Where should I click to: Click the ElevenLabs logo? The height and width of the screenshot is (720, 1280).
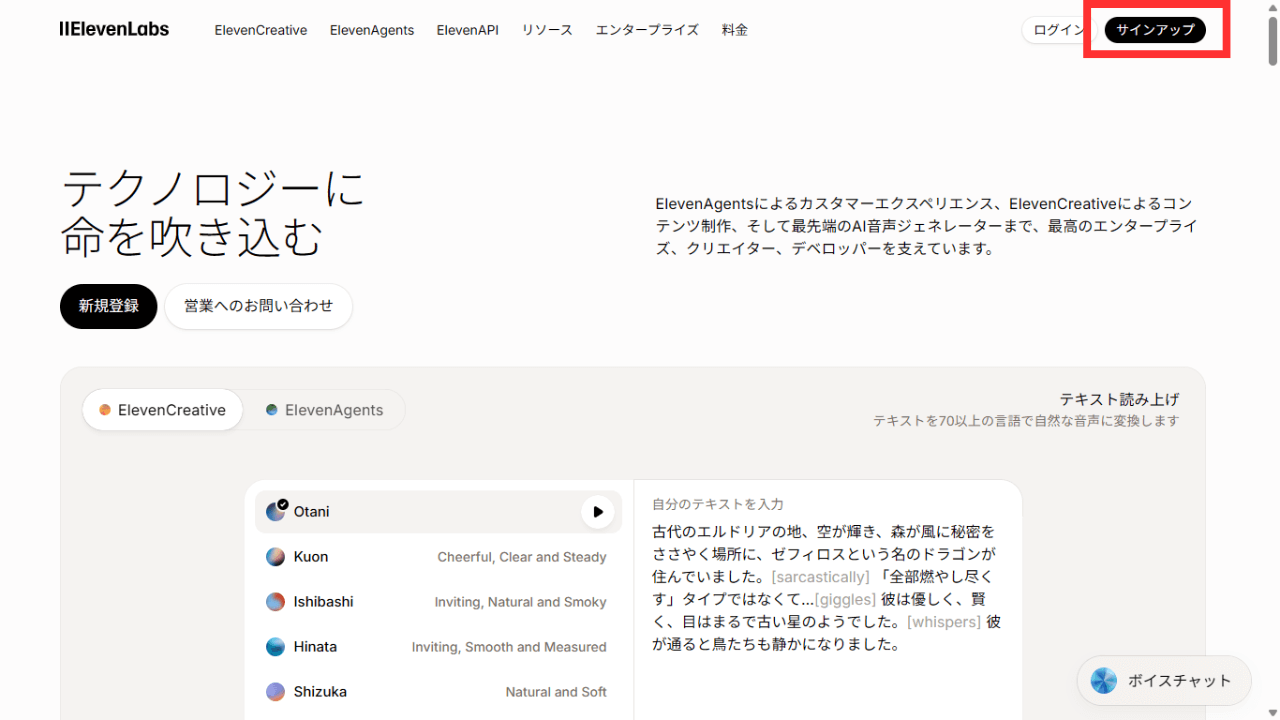coord(114,29)
